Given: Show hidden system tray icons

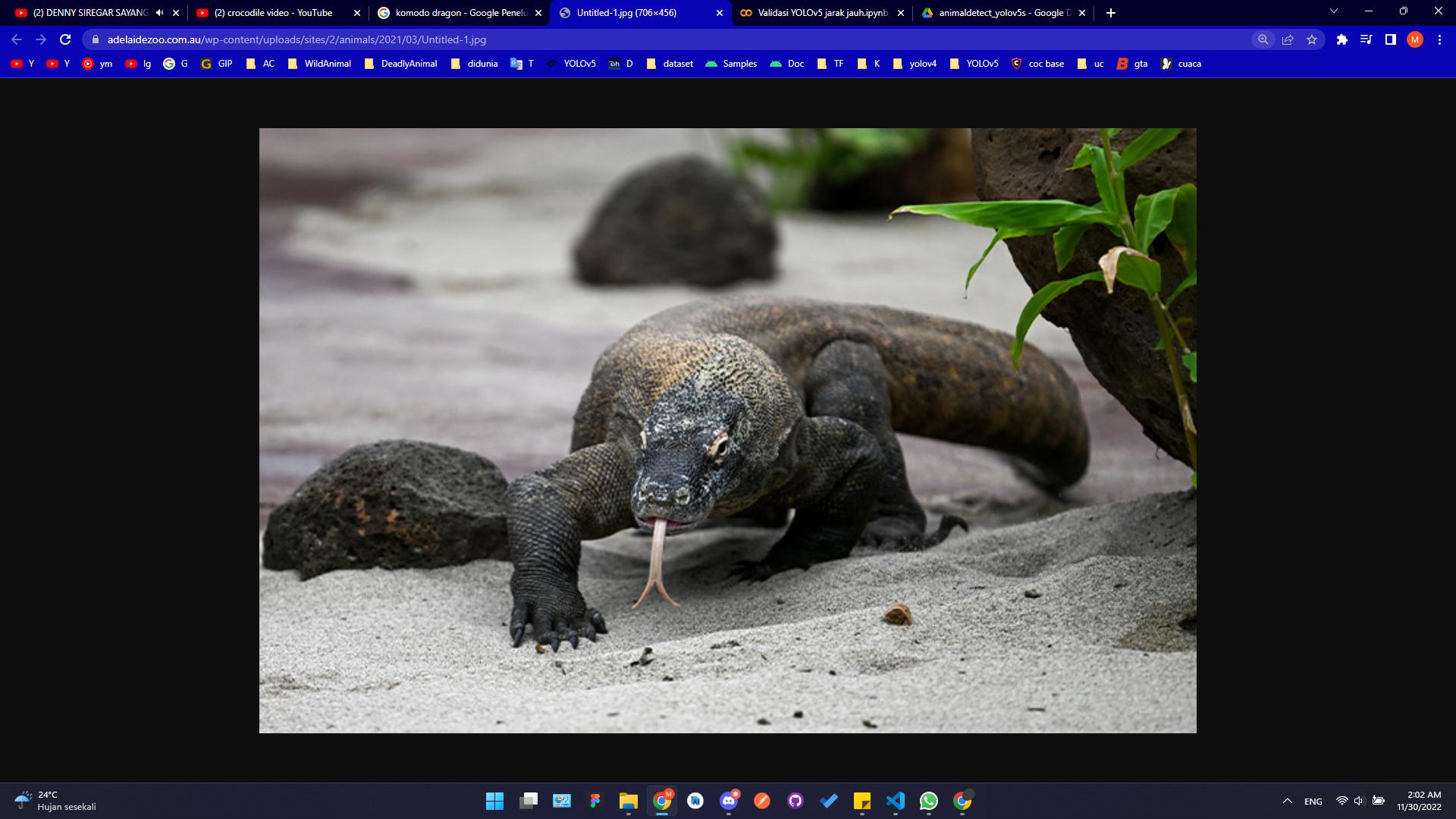Looking at the screenshot, I should coord(1287,801).
